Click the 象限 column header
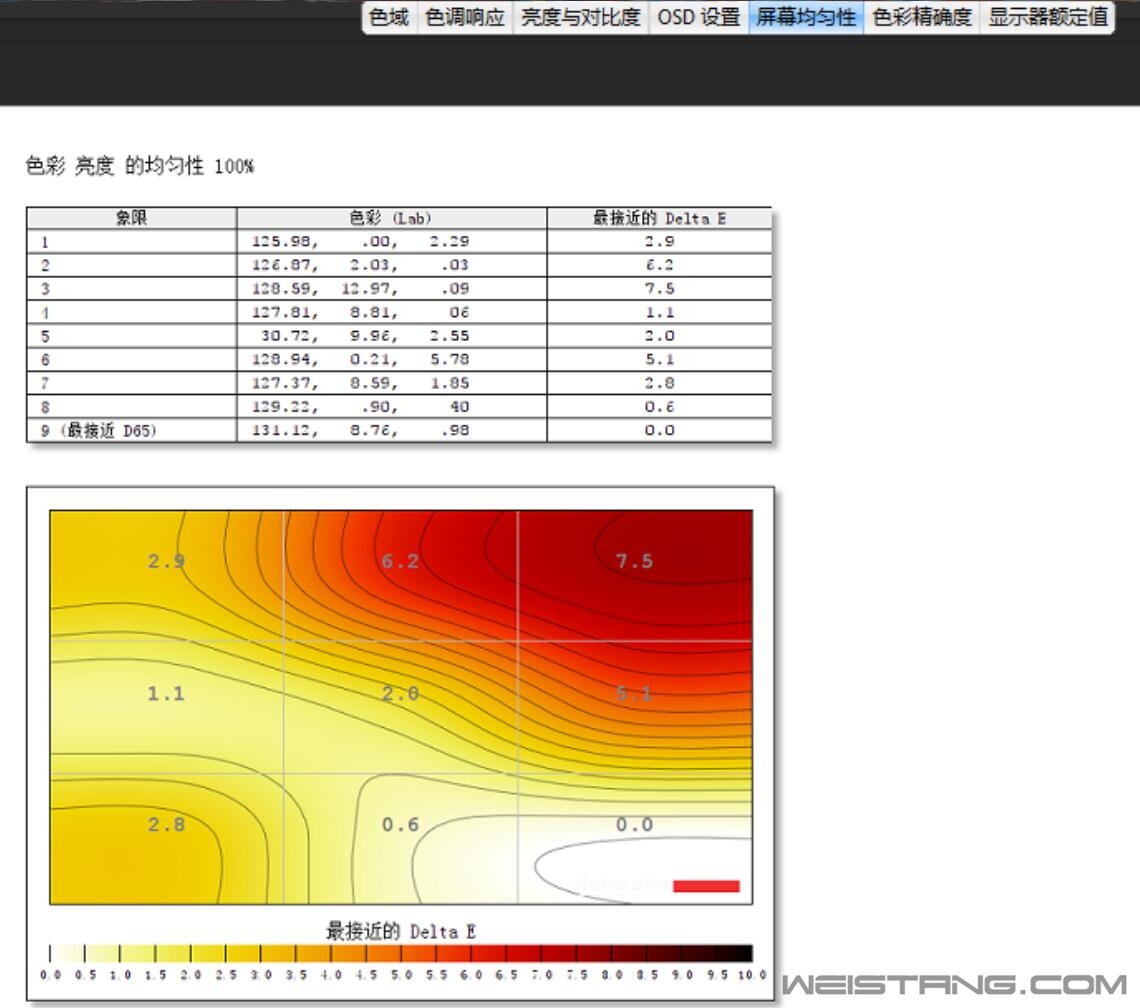 click(131, 218)
